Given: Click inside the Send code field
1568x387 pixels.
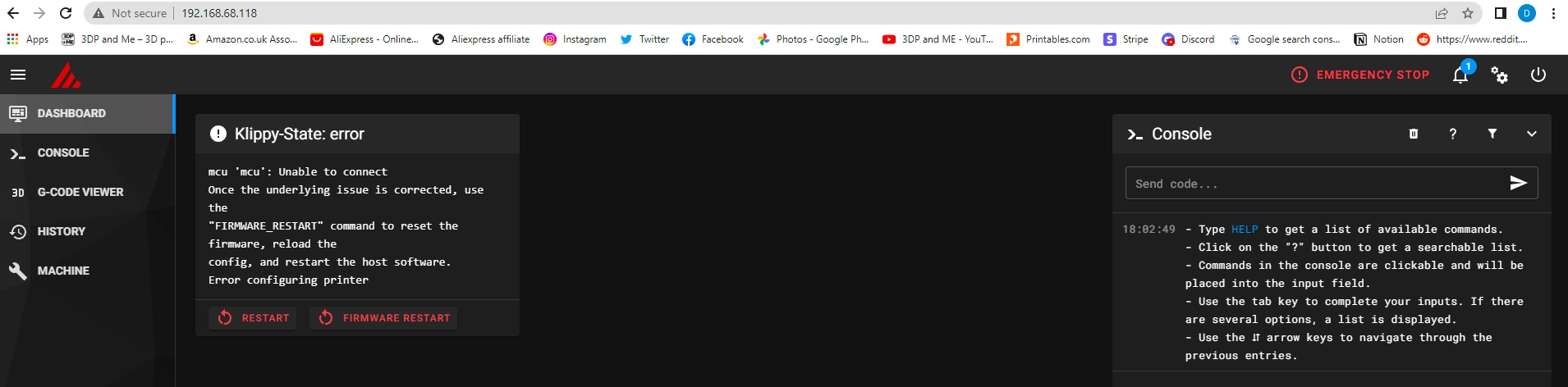Looking at the screenshot, I should (1315, 184).
